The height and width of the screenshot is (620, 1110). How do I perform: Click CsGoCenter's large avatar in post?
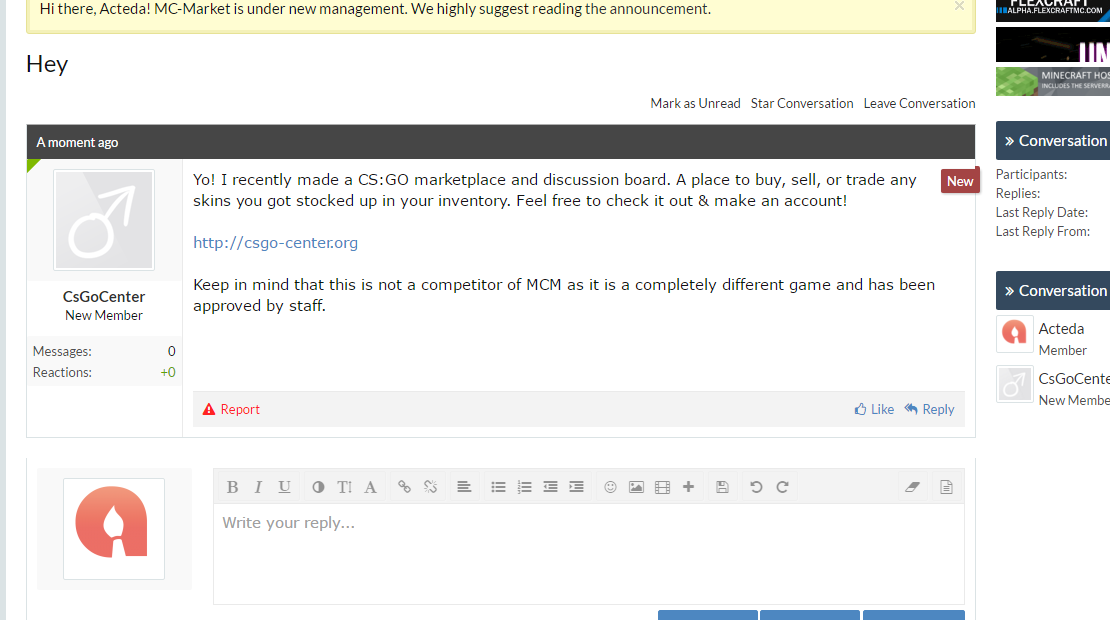tap(104, 219)
